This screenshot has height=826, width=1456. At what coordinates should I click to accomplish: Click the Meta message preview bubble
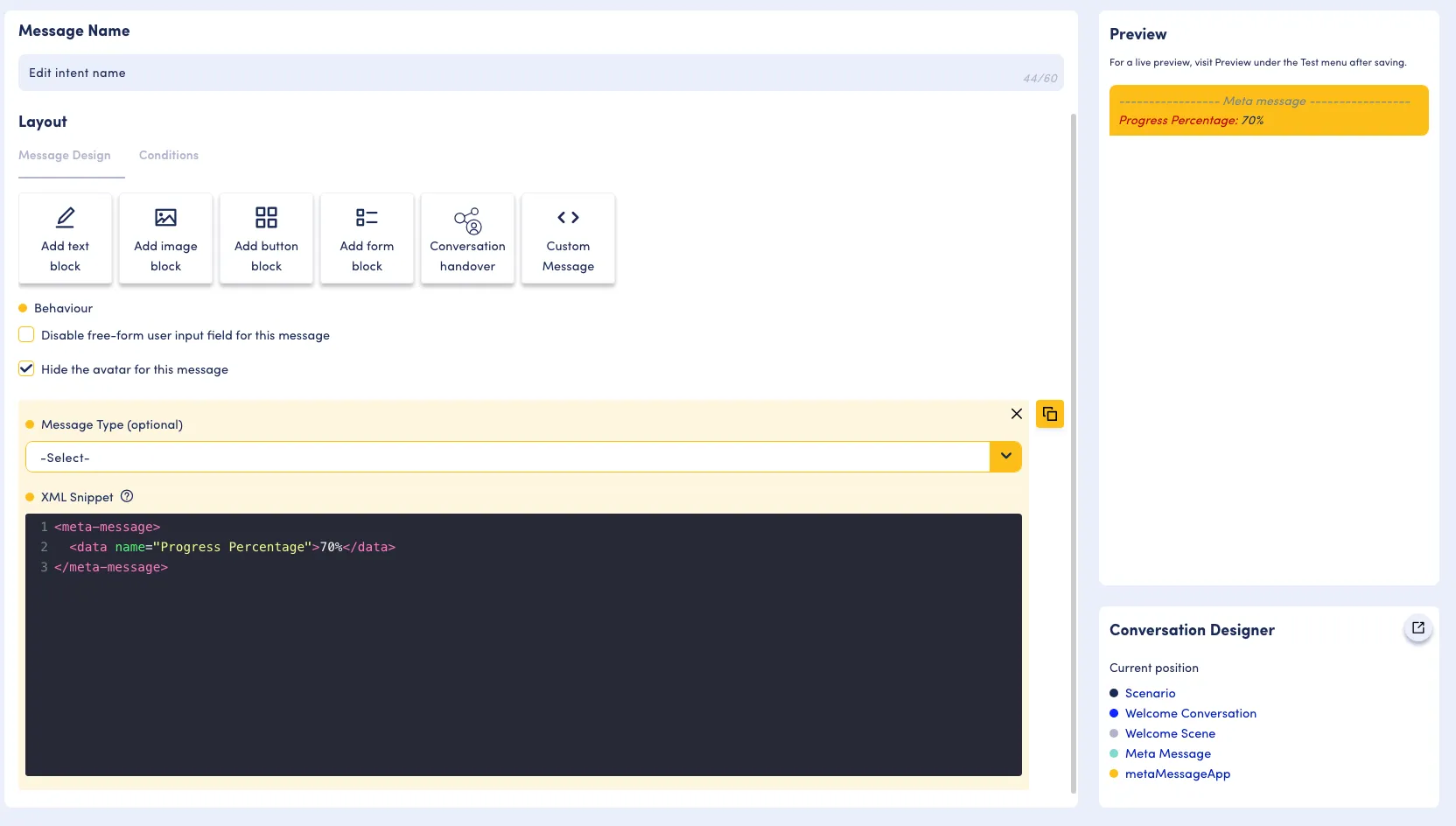pyautogui.click(x=1269, y=110)
